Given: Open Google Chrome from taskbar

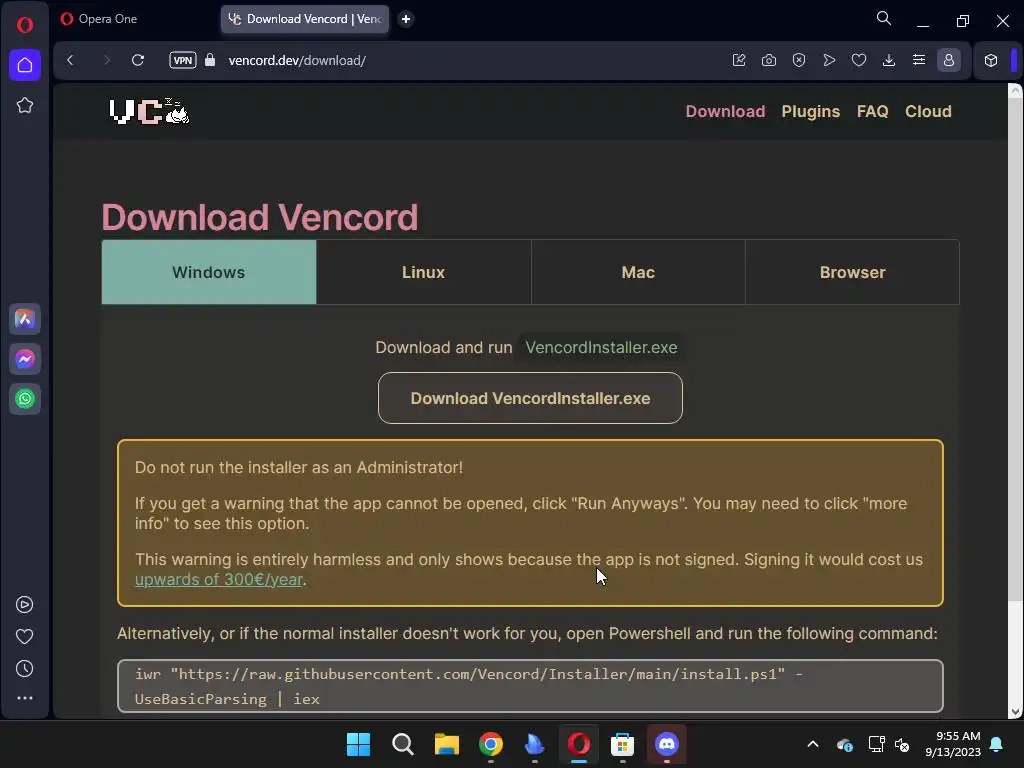Looking at the screenshot, I should 491,744.
